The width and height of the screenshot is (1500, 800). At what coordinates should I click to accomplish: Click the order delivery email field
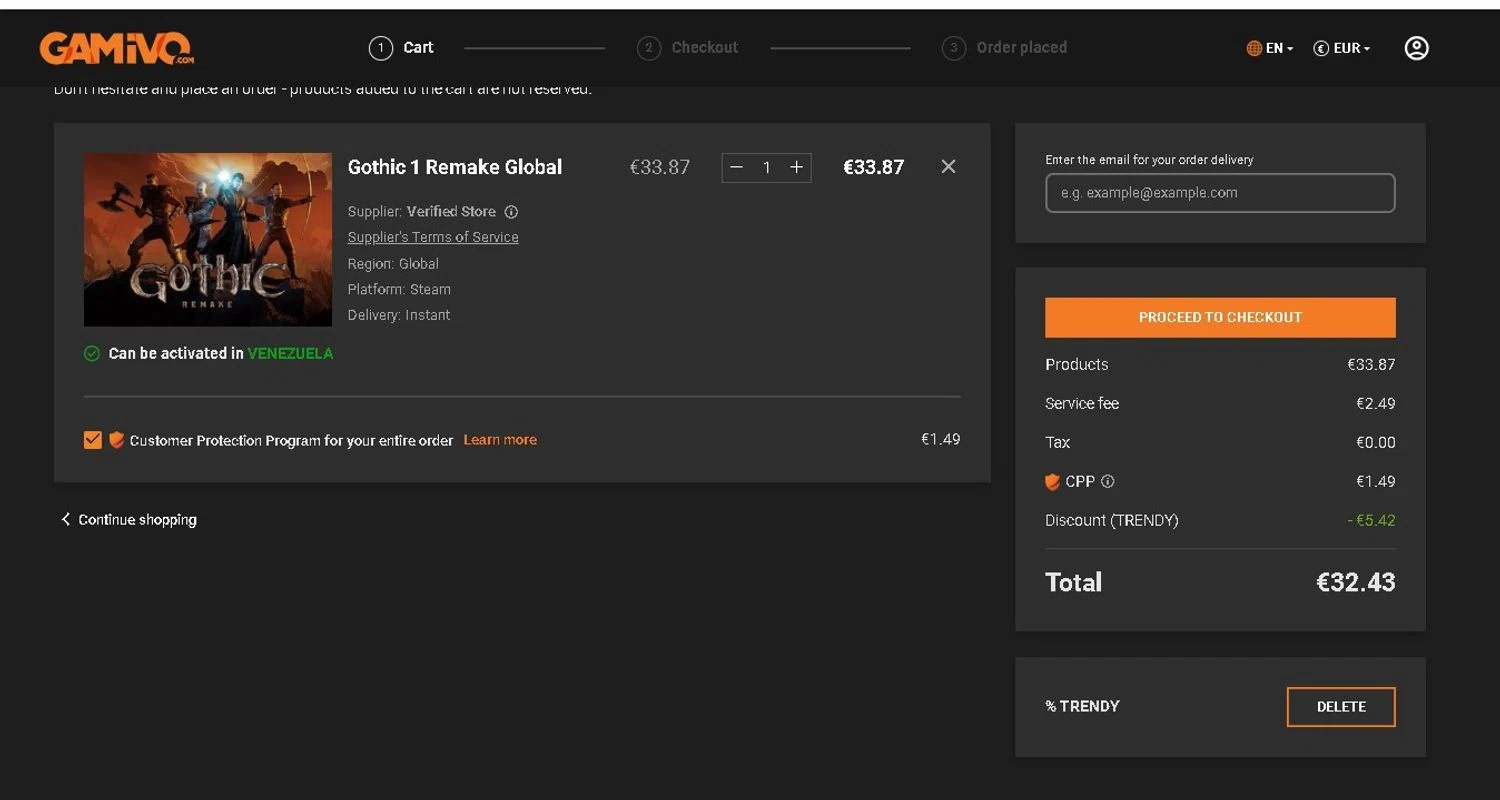pyautogui.click(x=1220, y=193)
